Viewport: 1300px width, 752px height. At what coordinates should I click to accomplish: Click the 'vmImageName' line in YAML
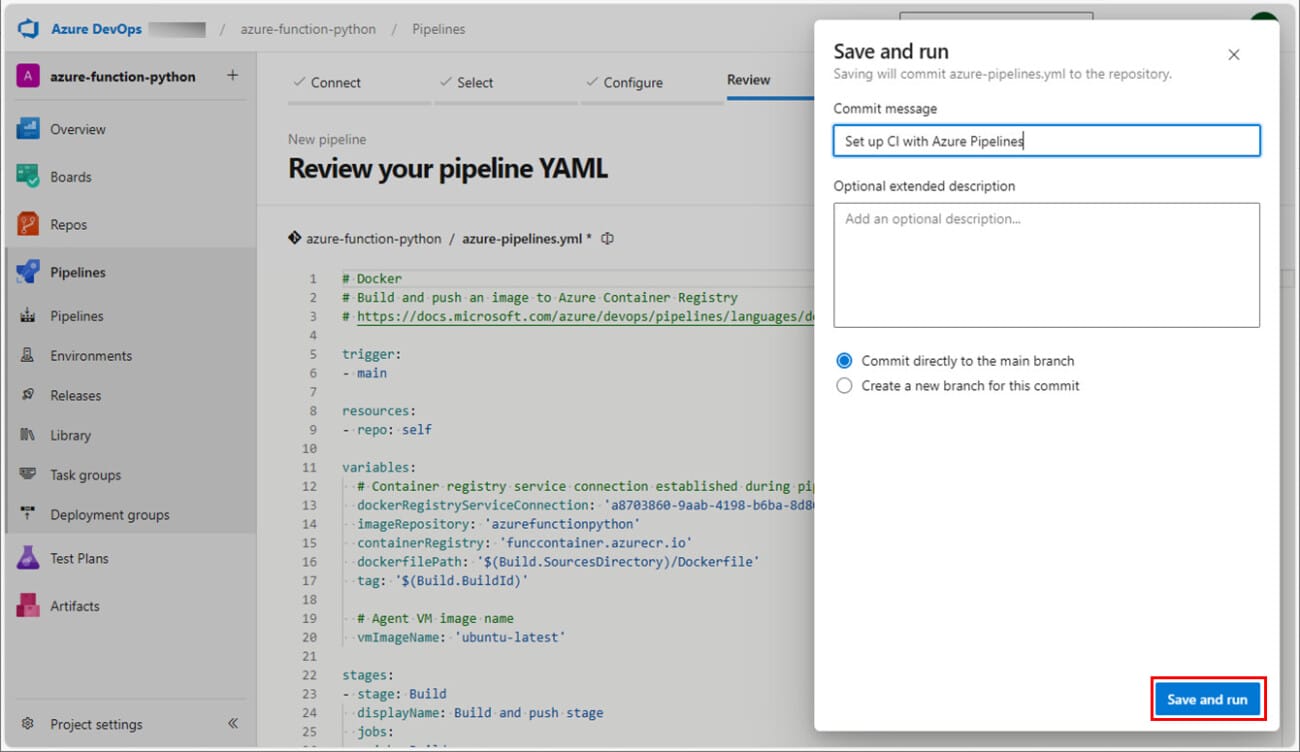[x=461, y=637]
